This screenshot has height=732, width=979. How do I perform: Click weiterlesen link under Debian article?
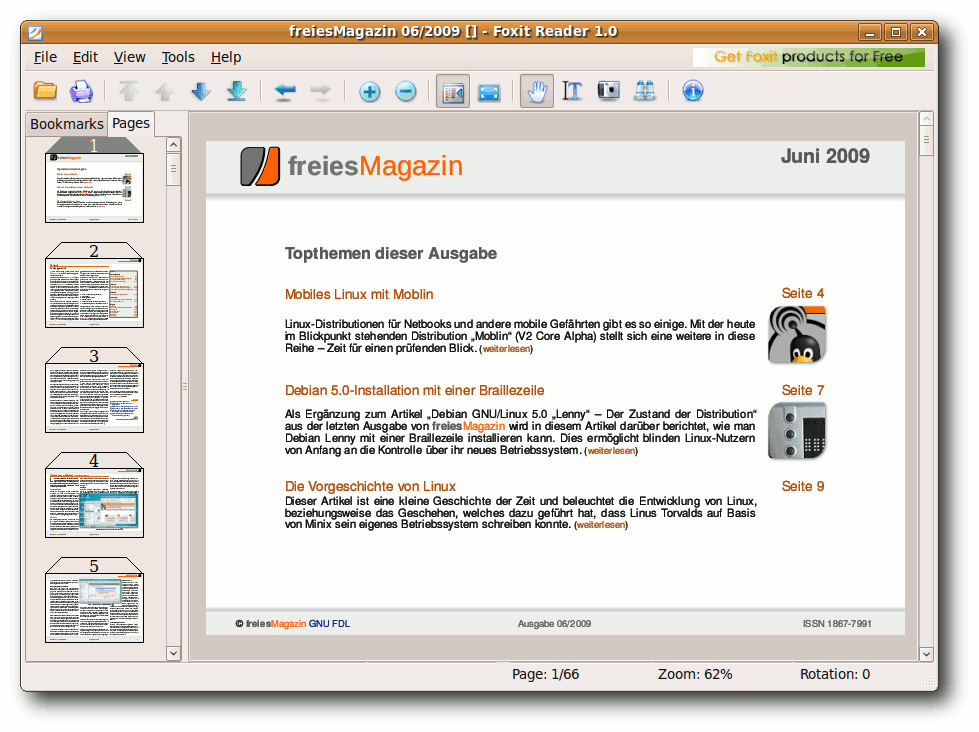point(611,451)
